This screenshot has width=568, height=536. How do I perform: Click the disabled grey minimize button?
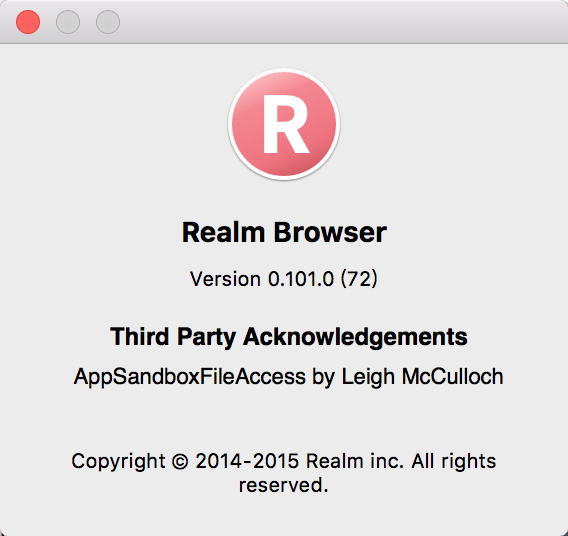coord(68,22)
